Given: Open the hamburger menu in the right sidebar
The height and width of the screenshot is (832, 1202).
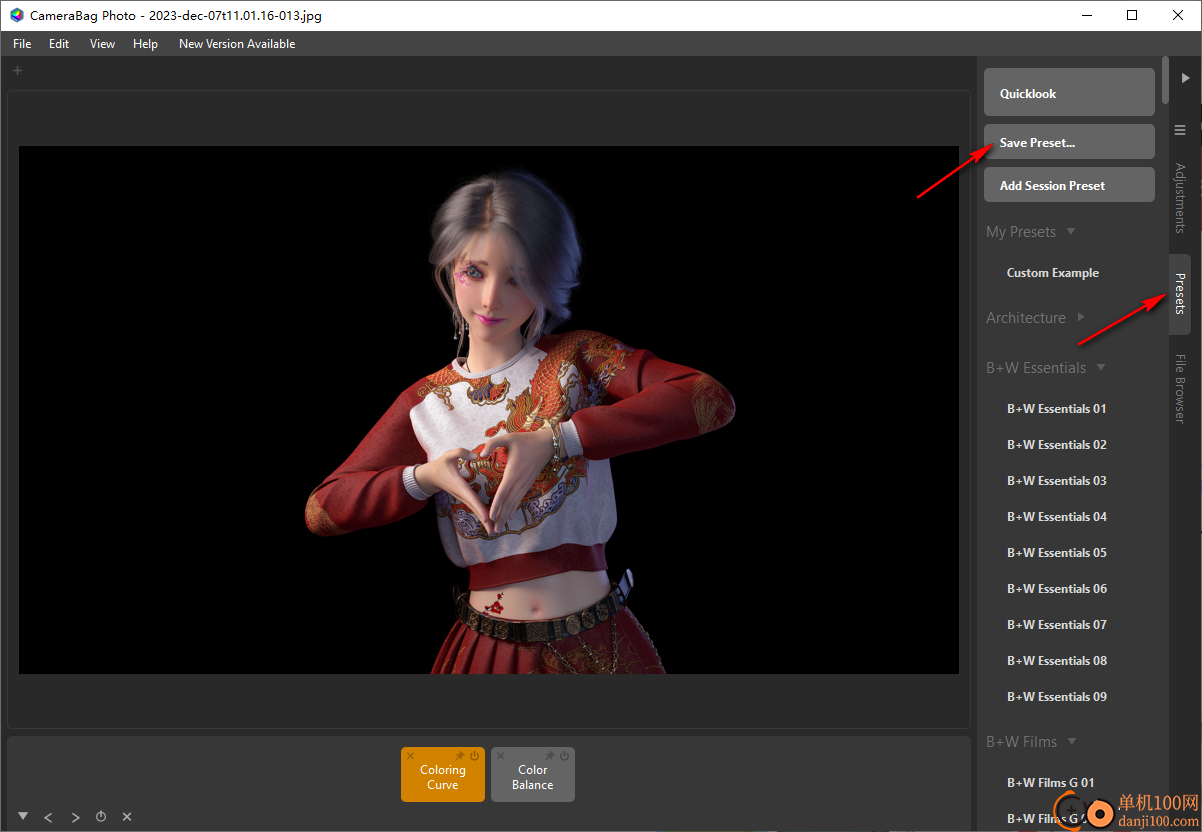Looking at the screenshot, I should click(x=1180, y=130).
